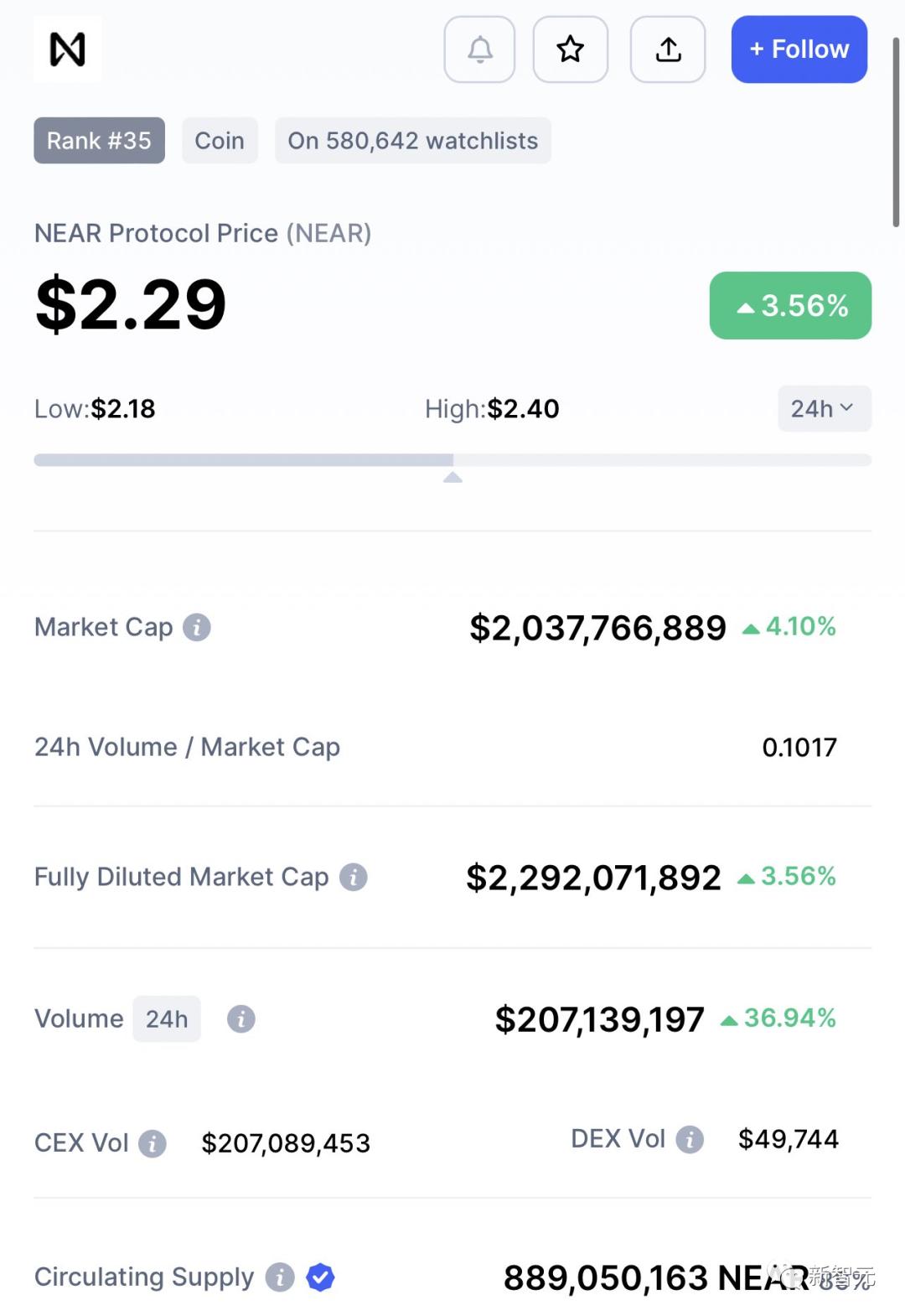Screen dimensions: 905x1316
Task: Open the 580,642 watchlists tag
Action: (413, 141)
